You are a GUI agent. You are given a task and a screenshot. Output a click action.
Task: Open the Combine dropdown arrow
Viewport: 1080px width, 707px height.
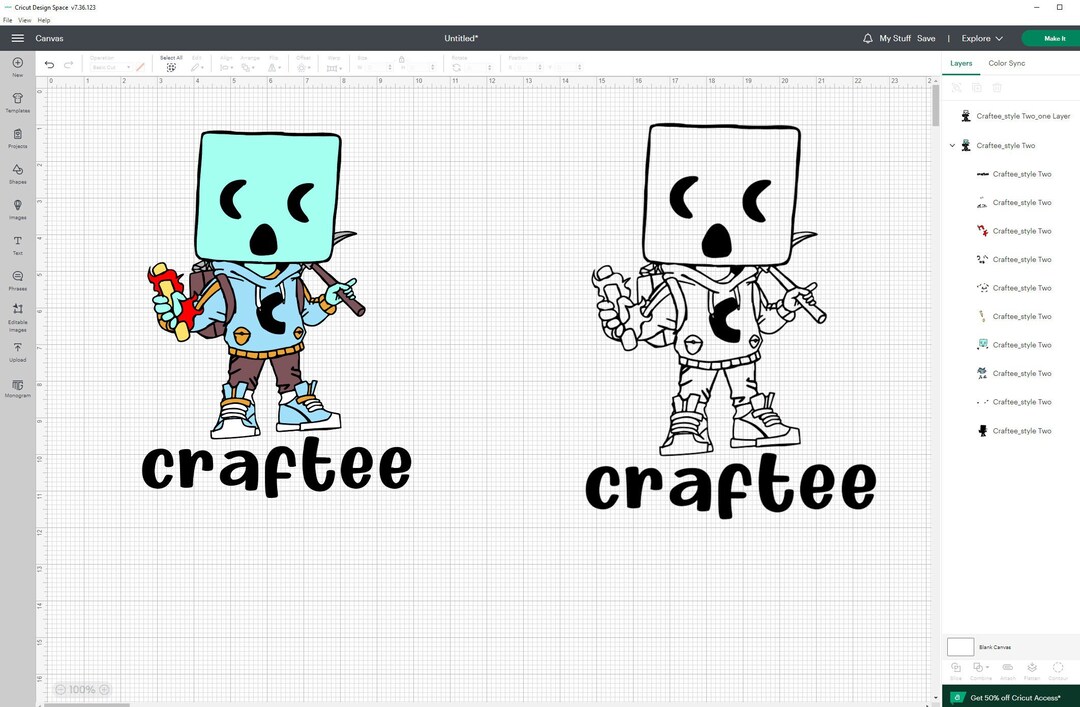pyautogui.click(x=988, y=668)
